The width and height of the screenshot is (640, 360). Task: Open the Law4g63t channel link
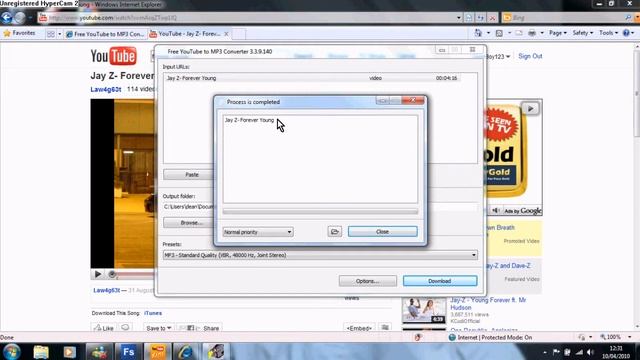point(106,89)
